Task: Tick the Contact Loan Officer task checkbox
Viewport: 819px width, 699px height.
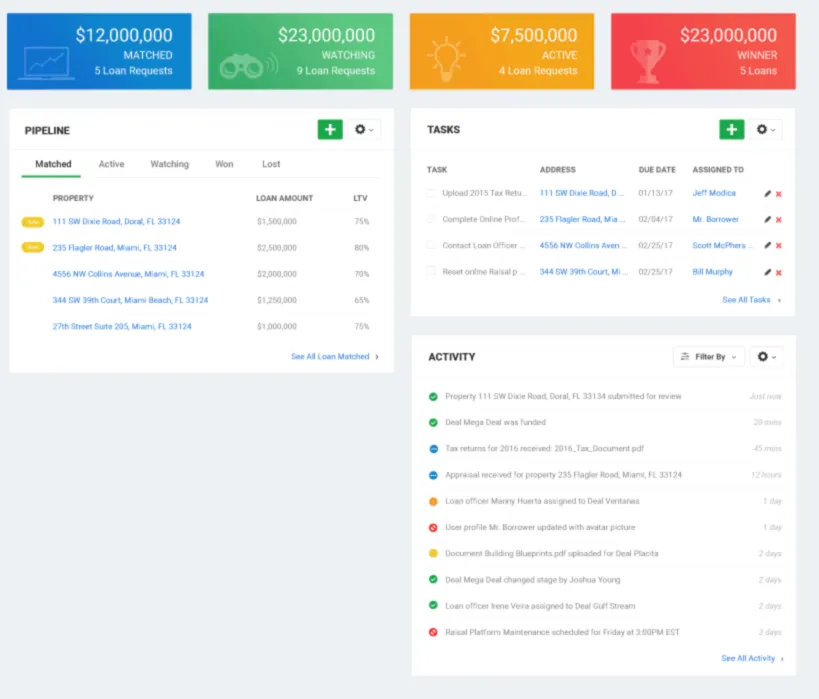Action: tap(433, 245)
